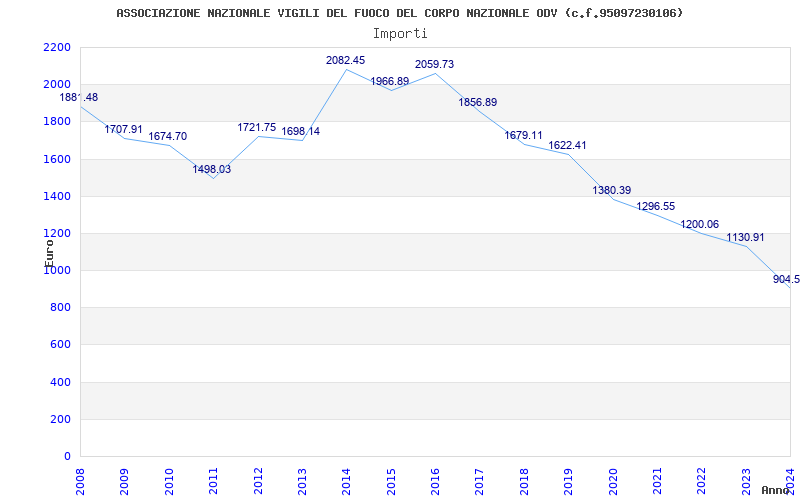The image size is (800, 500).
Task: Click the 1800 y-axis tick label
Action: [57, 121]
